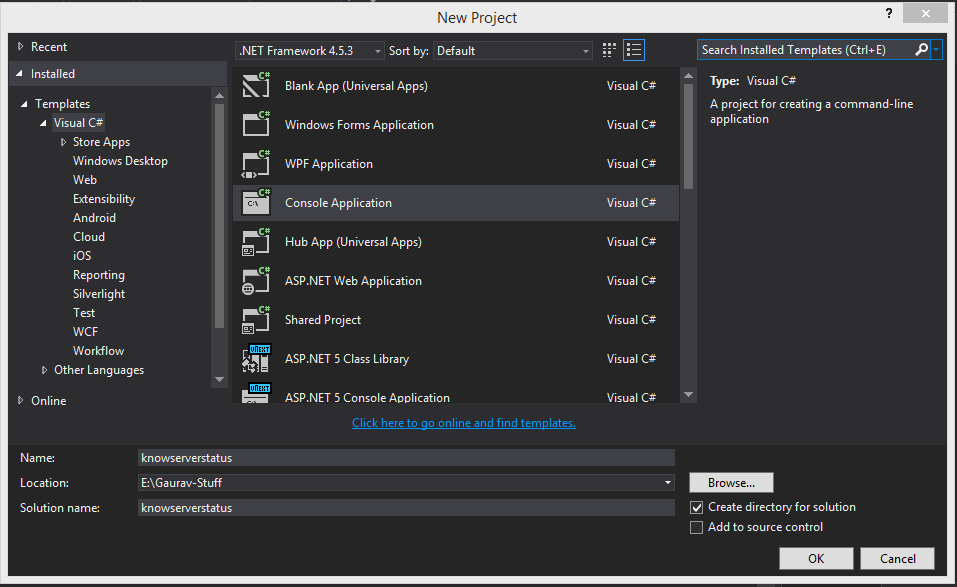Image resolution: width=957 pixels, height=587 pixels.
Task: Select the Silverlight category
Action: click(99, 294)
